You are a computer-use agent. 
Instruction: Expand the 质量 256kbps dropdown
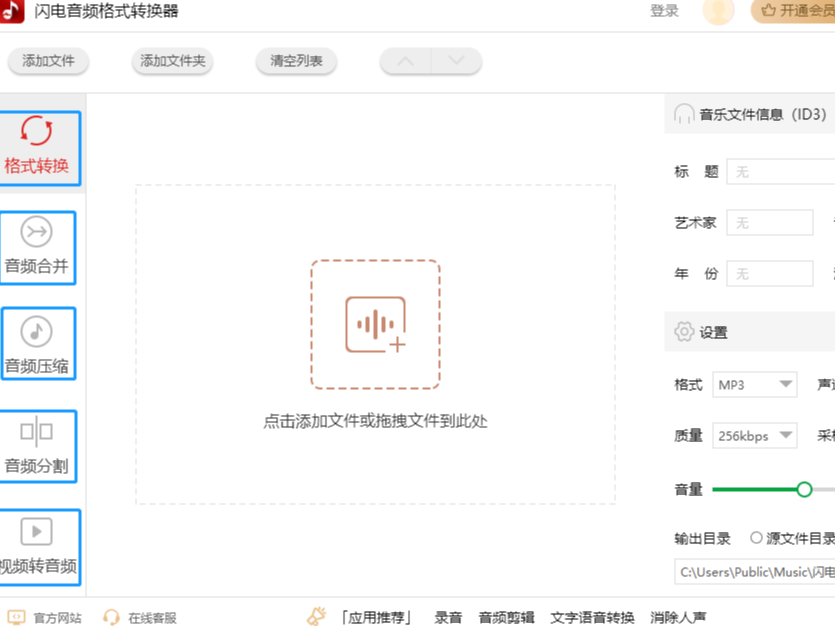coord(754,436)
